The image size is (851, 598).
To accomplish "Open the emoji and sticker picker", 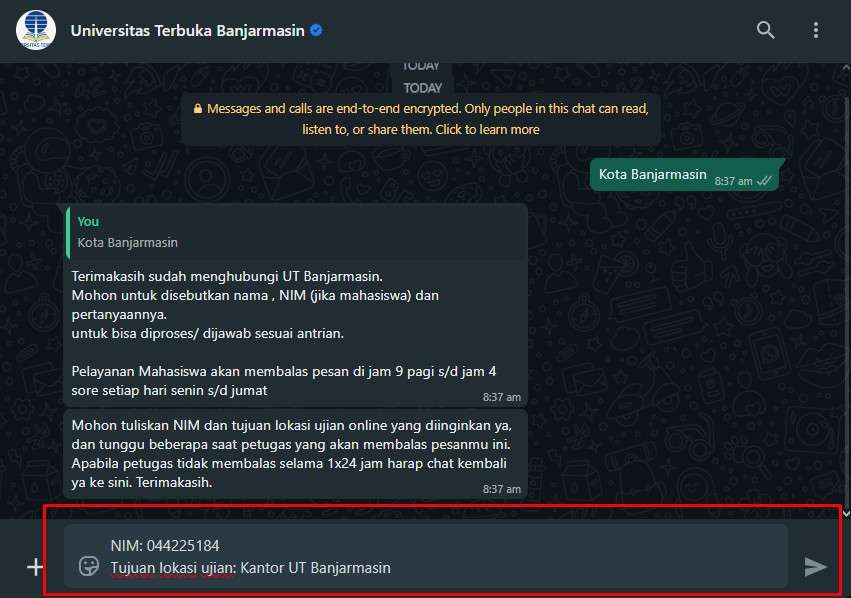I will point(89,566).
